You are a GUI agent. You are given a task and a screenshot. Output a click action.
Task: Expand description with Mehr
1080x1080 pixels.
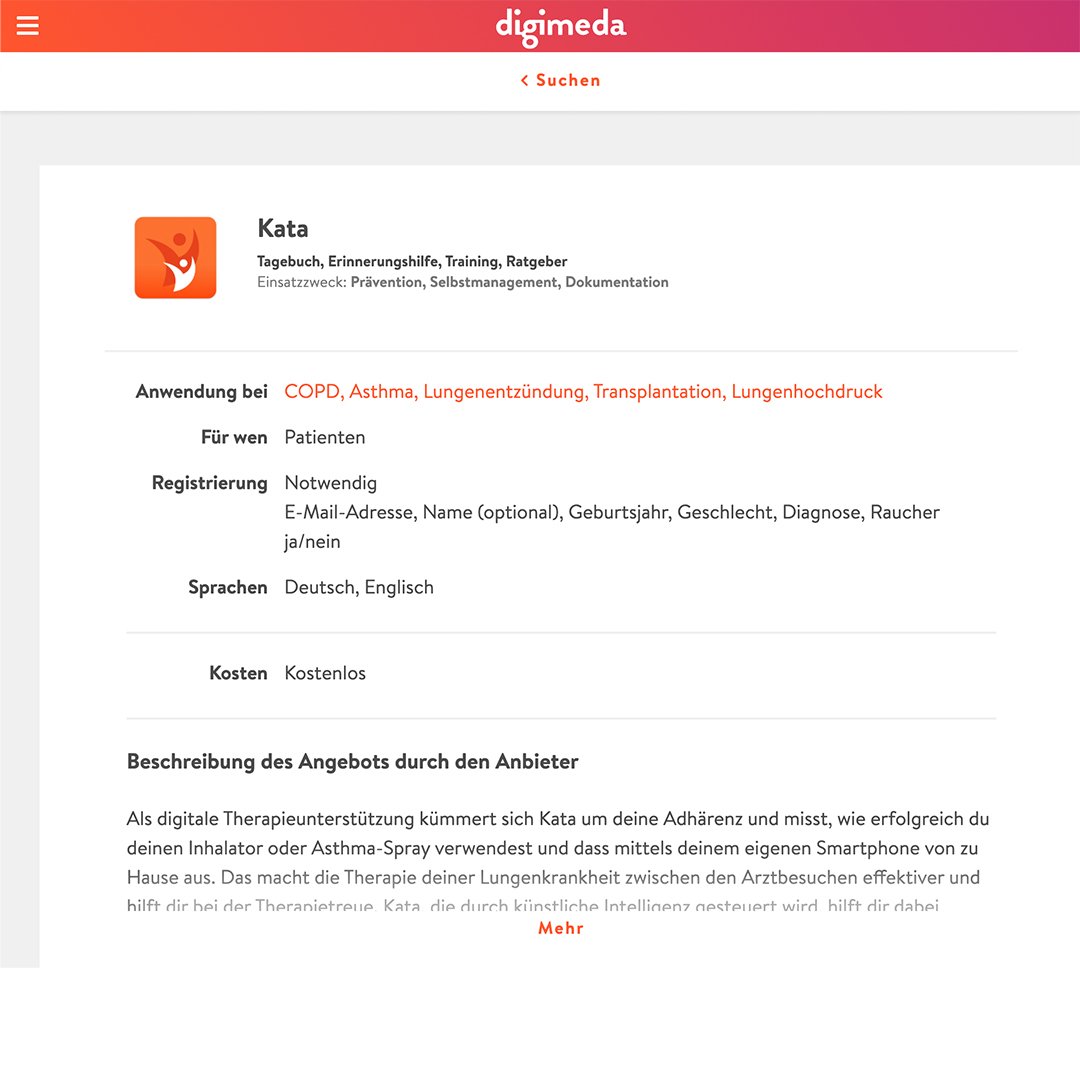(561, 928)
